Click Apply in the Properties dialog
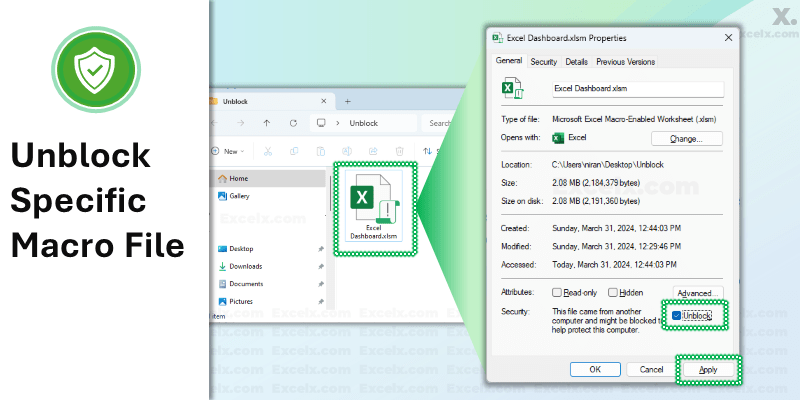This screenshot has height=400, width=800. pos(708,370)
